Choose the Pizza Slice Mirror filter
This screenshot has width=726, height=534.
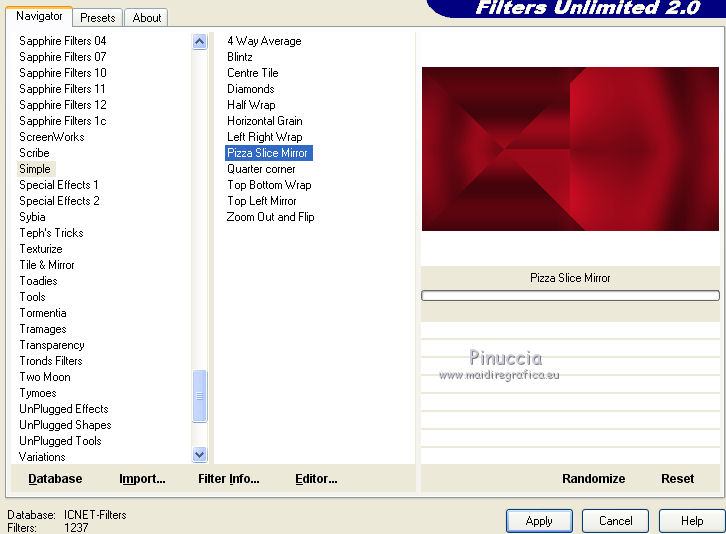tap(269, 153)
